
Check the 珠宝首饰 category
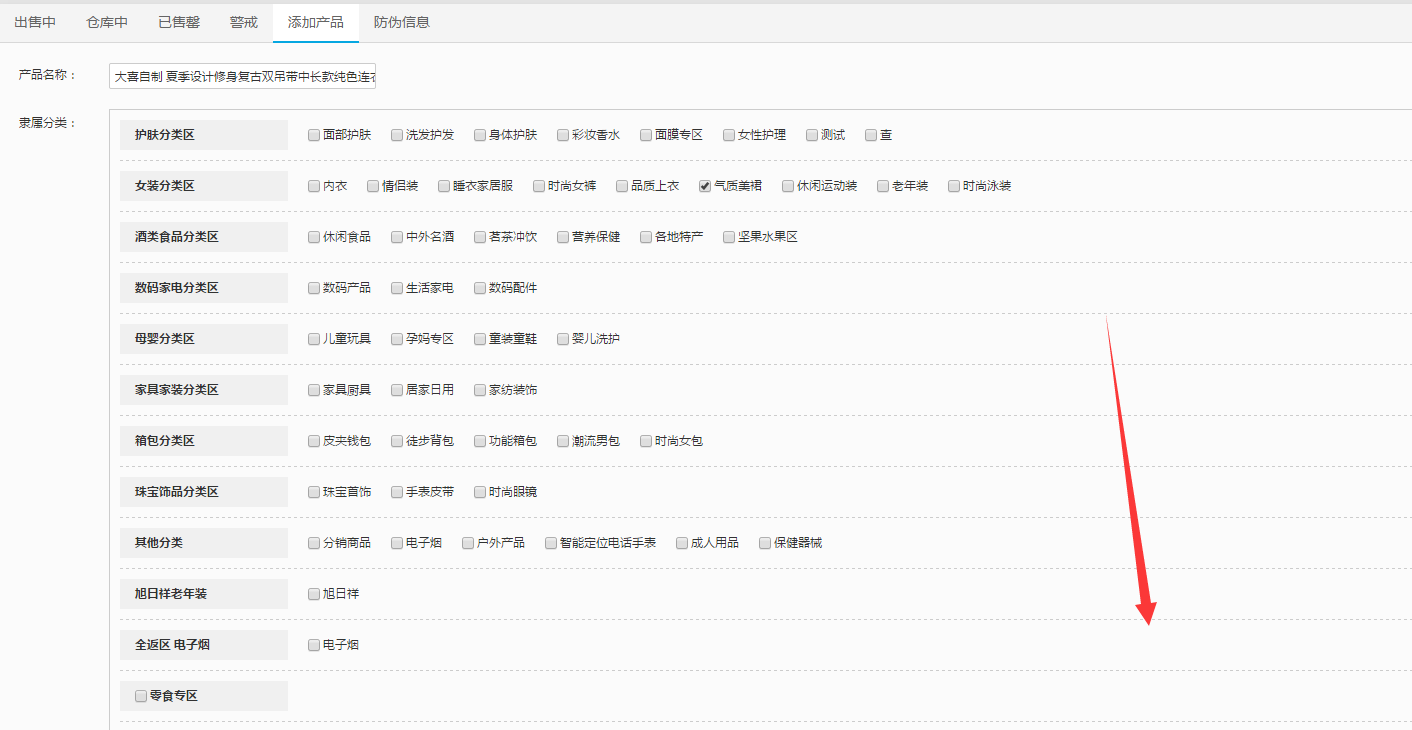click(314, 492)
